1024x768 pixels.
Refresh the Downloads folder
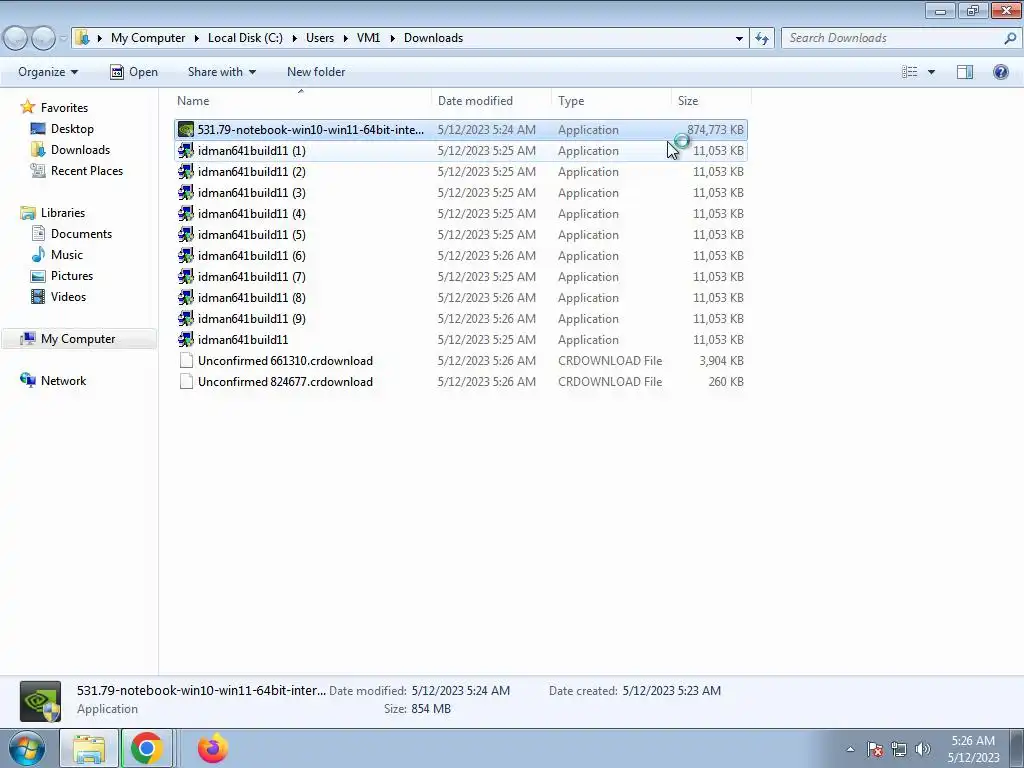tap(761, 38)
